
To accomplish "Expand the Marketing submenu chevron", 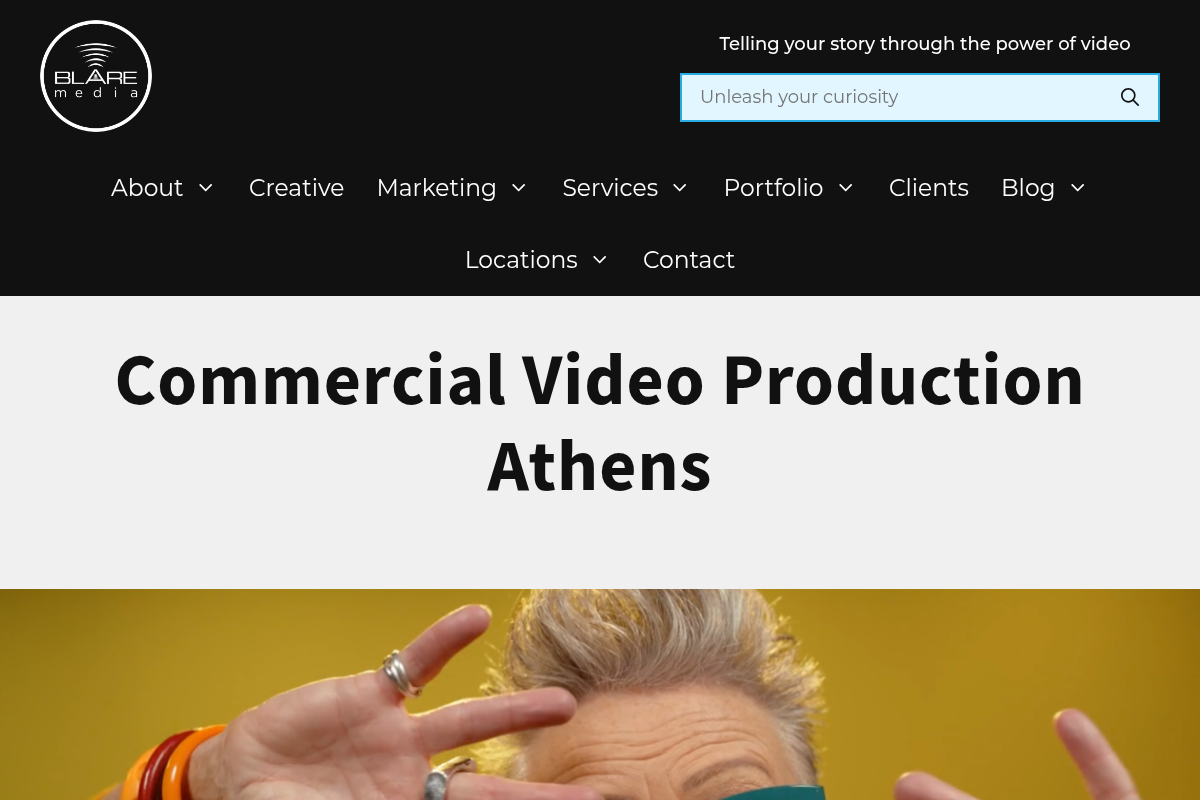I will 519,188.
